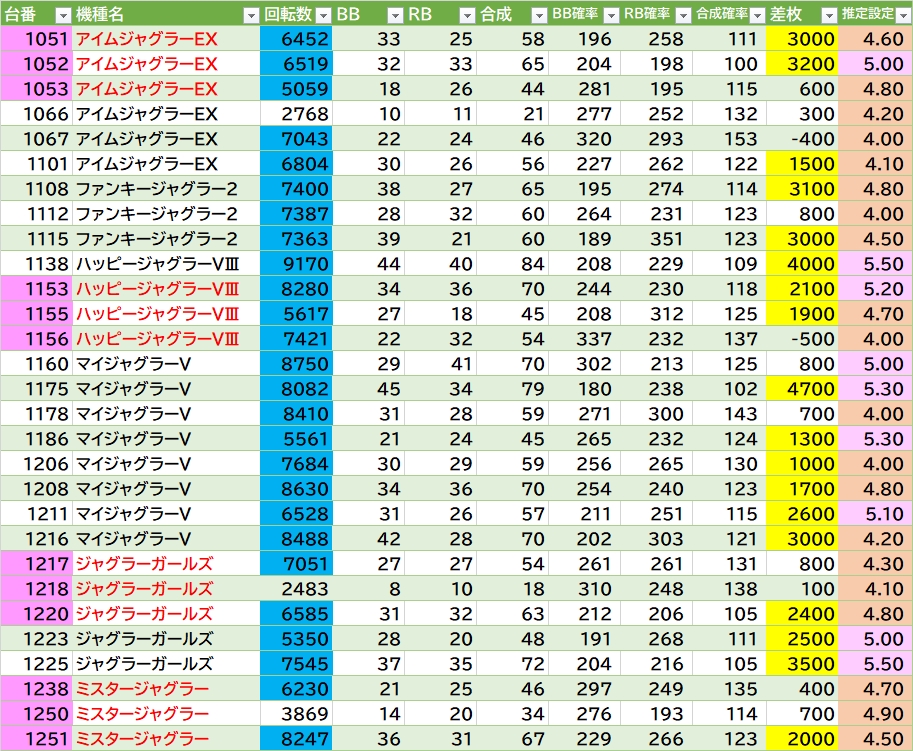Select machine number cell 1051
The image size is (913, 751).
(x=36, y=39)
